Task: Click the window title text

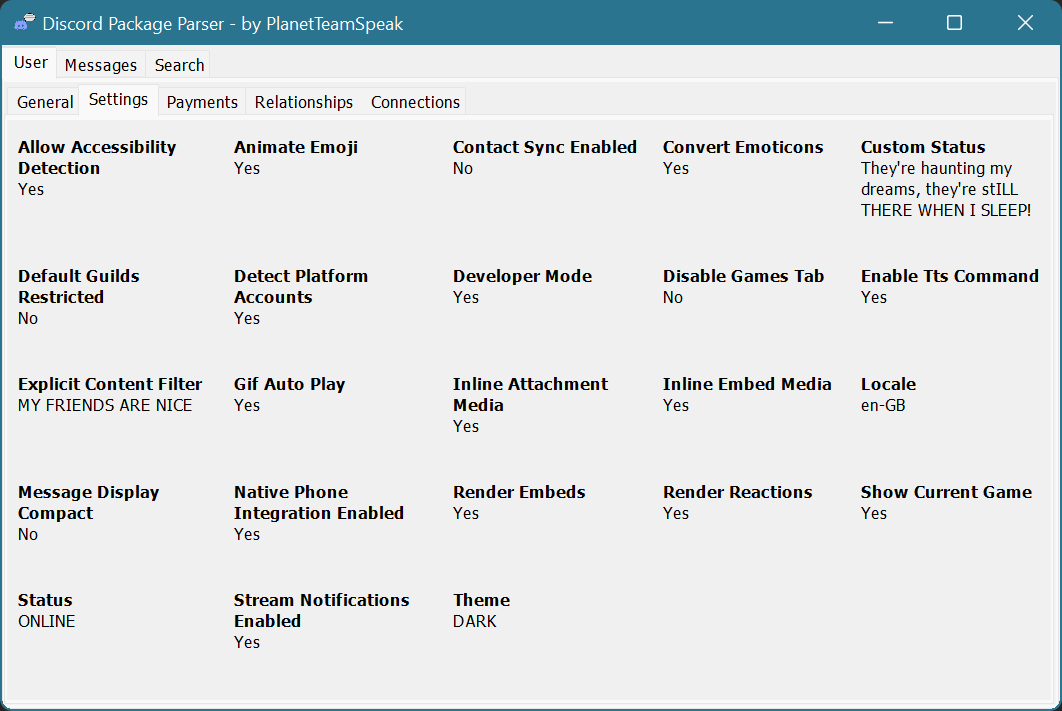Action: click(223, 23)
